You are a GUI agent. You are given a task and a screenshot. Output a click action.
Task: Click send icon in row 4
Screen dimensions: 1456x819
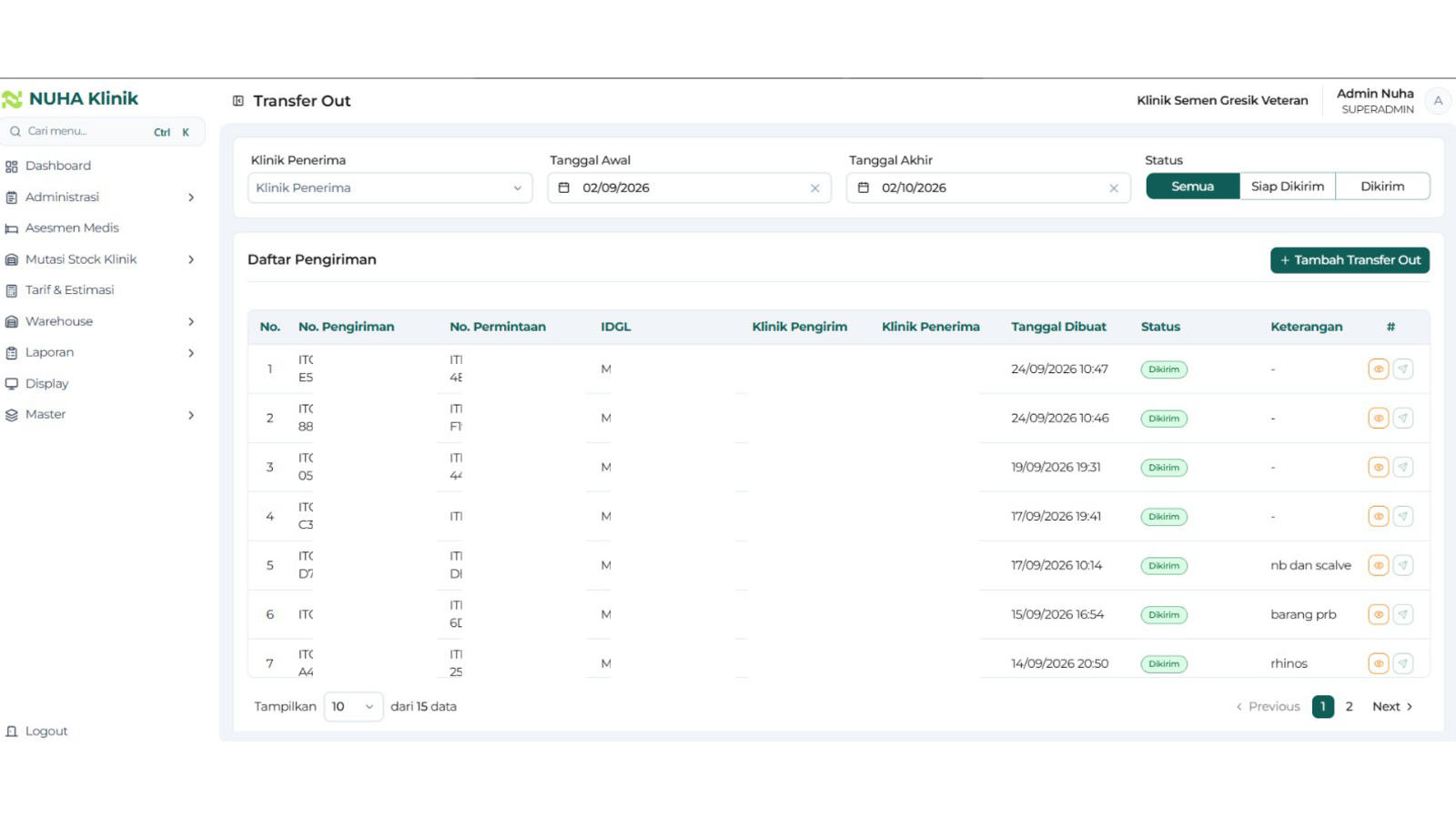(x=1403, y=517)
